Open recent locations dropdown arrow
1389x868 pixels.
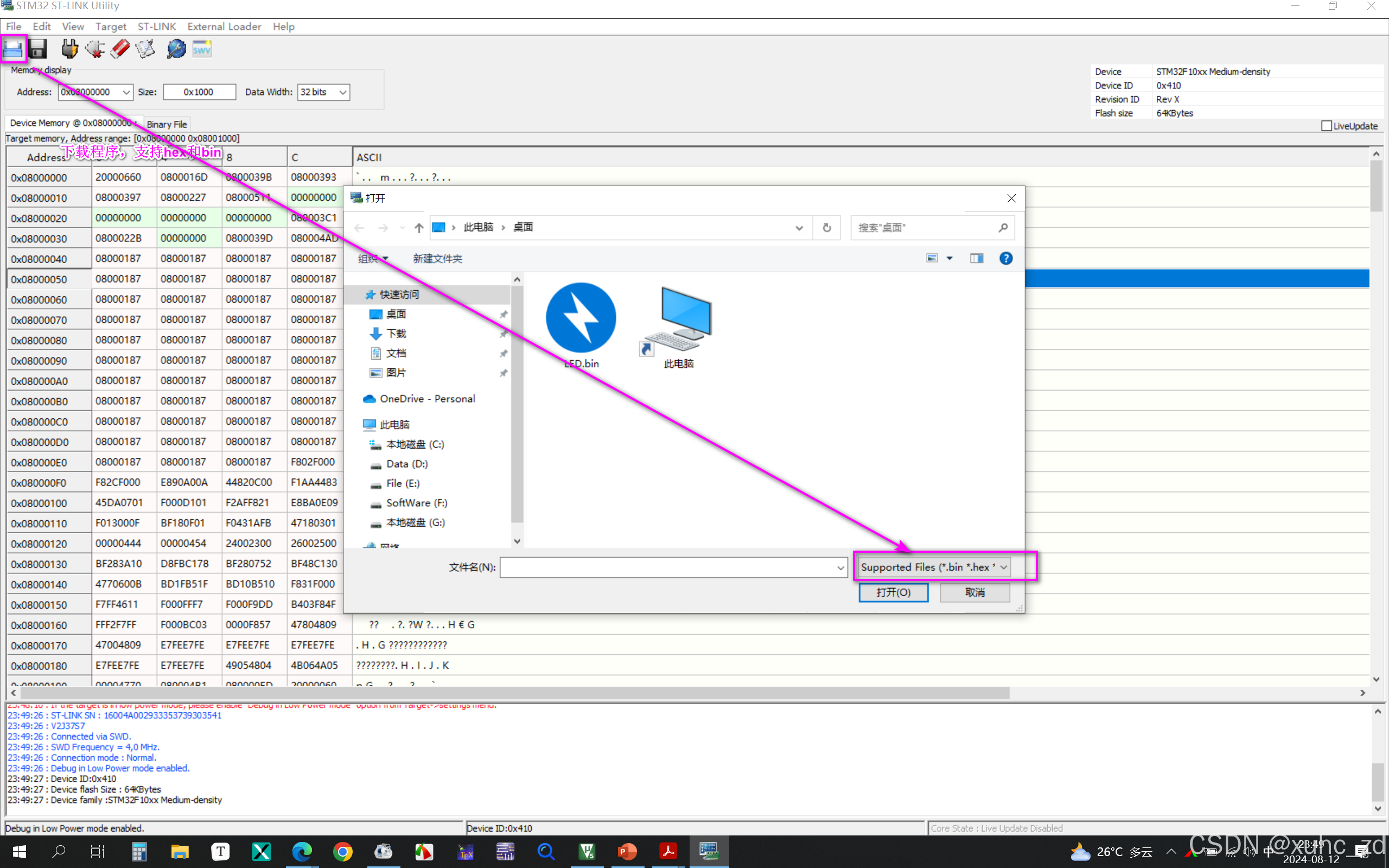(x=402, y=228)
